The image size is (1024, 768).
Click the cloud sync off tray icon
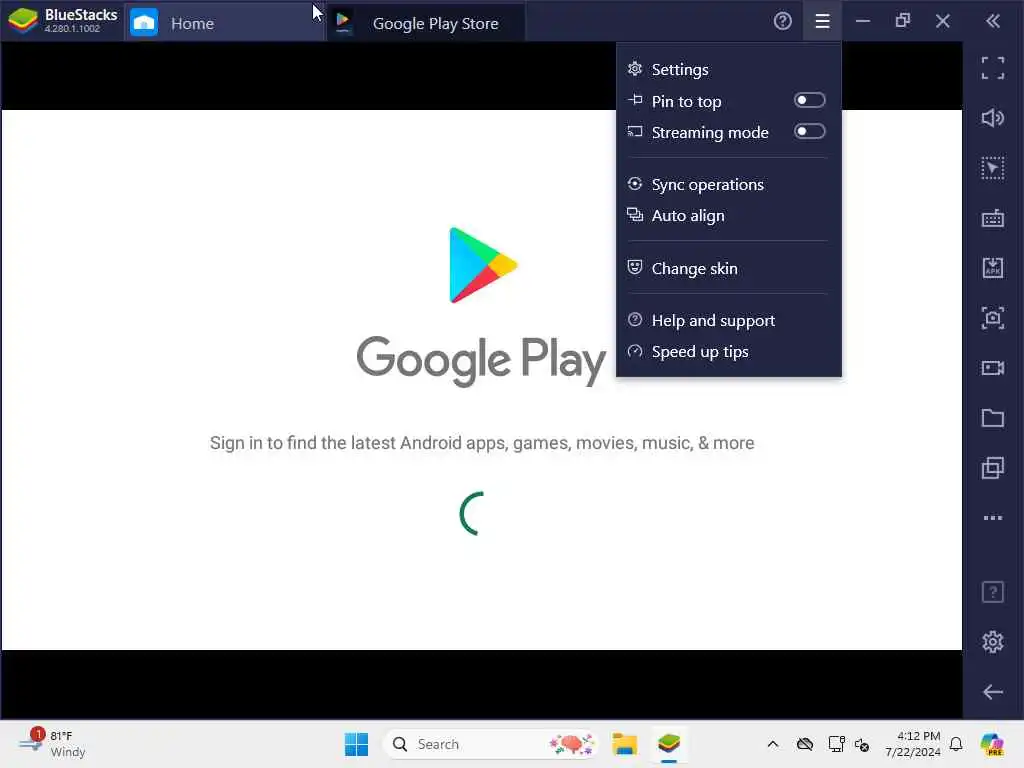click(x=805, y=744)
